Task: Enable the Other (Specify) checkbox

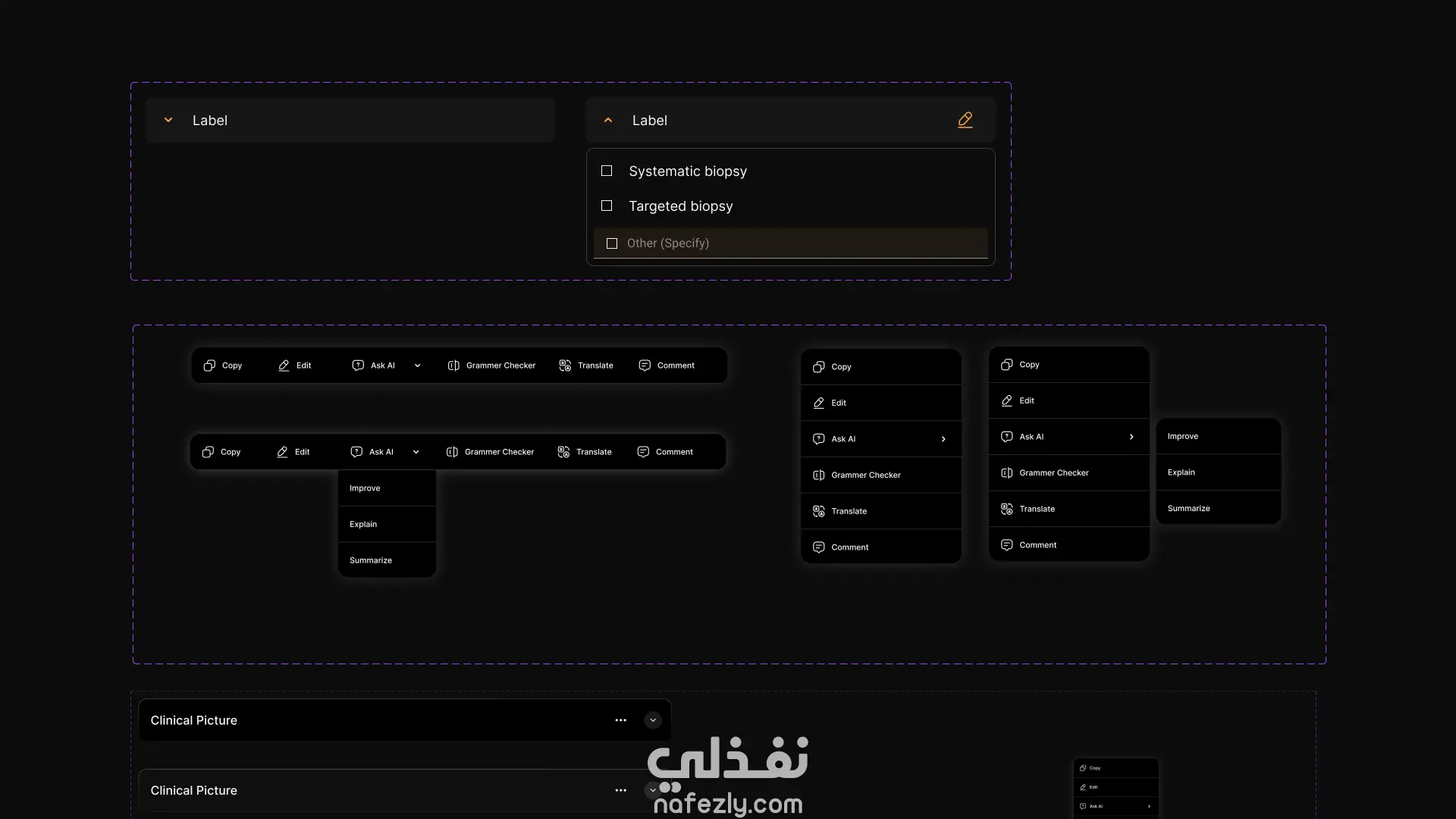Action: pyautogui.click(x=612, y=243)
